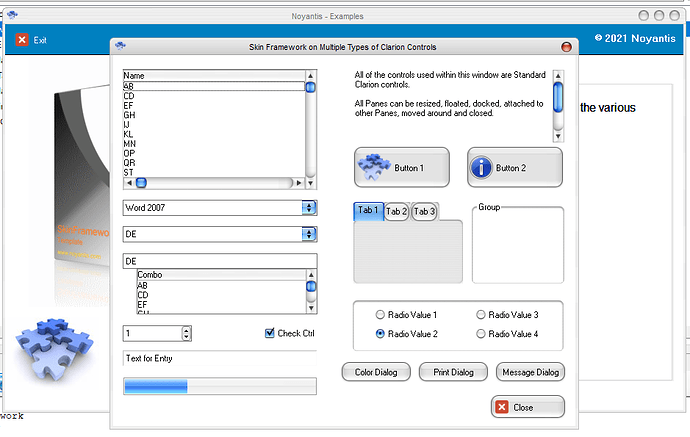Click the Close button at dialog bottom
The image size is (690, 437).
click(528, 407)
